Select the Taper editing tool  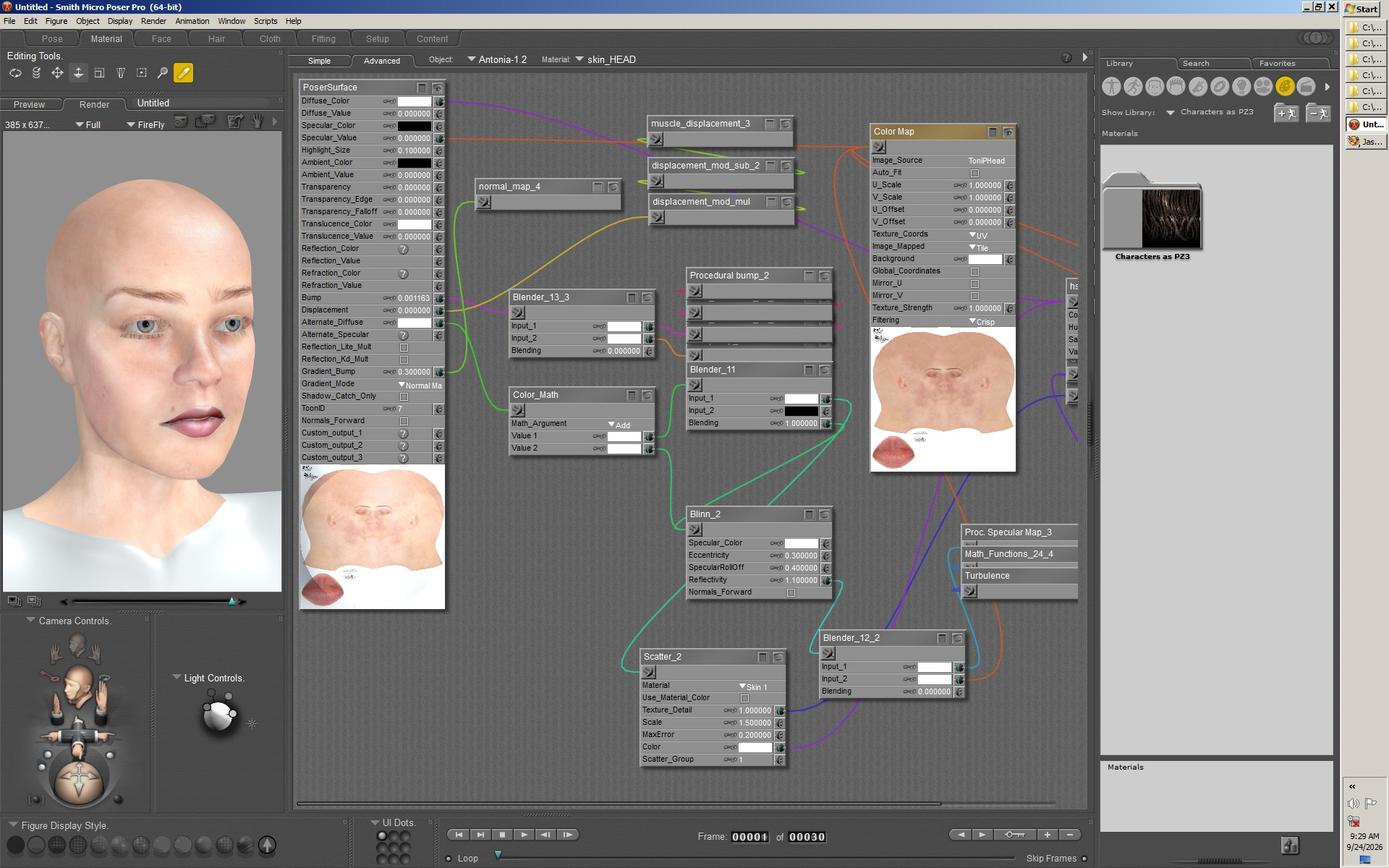pyautogui.click(x=121, y=73)
